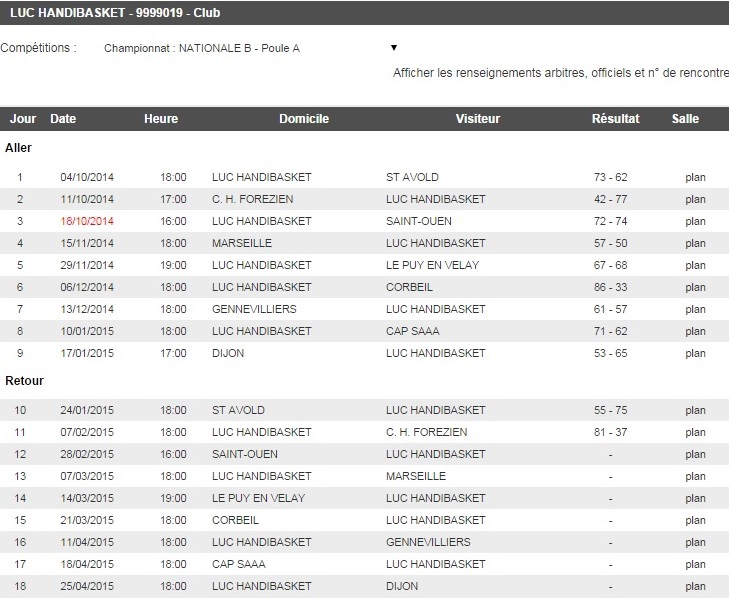The height and width of the screenshot is (598, 729).
Task: Open plan link for day 12 on 28/02/2015
Action: pyautogui.click(x=695, y=454)
